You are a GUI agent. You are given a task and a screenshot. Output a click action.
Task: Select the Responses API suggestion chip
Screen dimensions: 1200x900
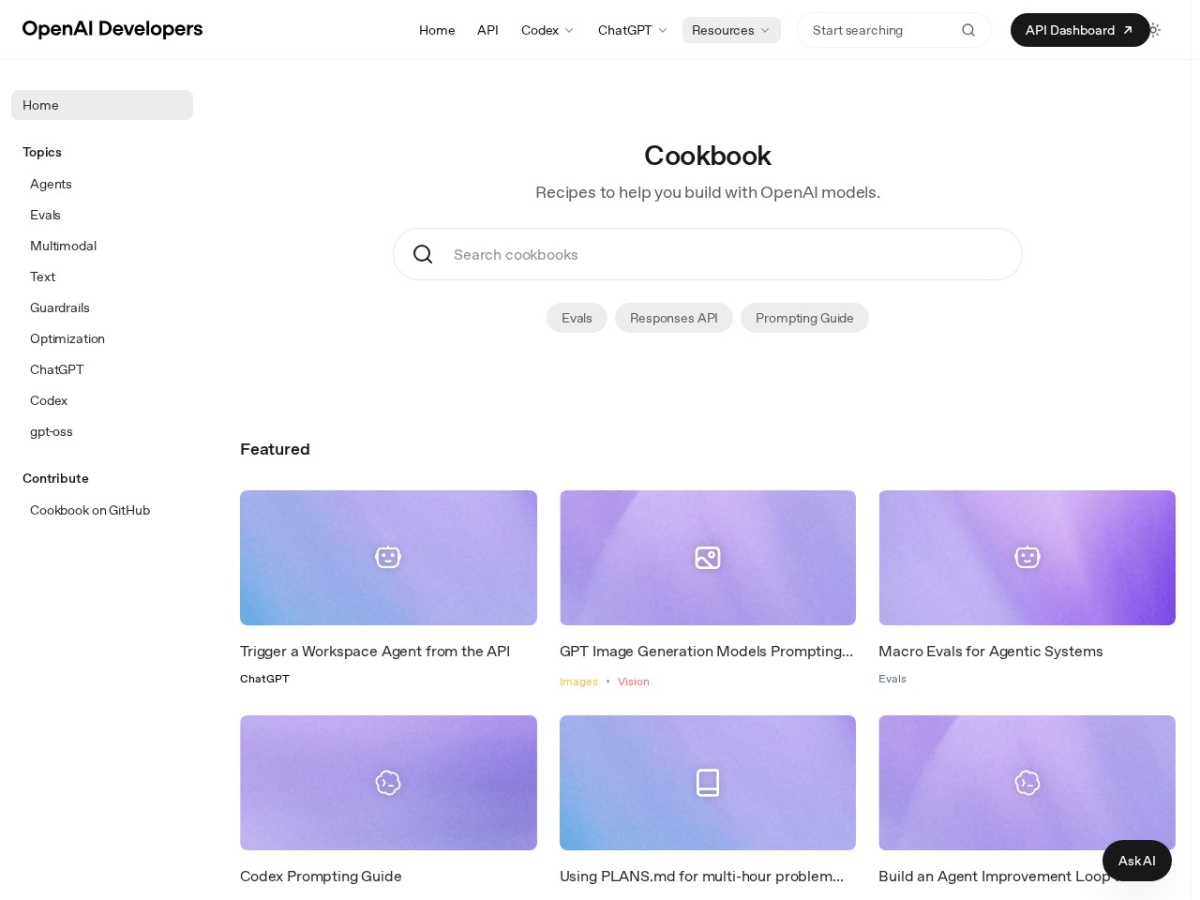coord(674,318)
